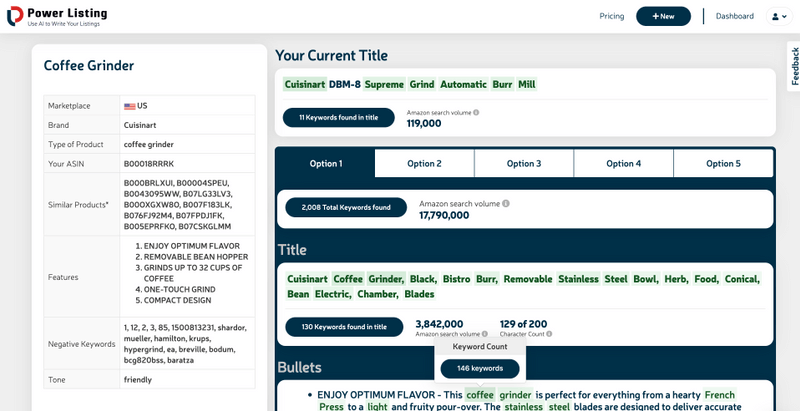Click keyword Blades in the generated title

(x=419, y=294)
